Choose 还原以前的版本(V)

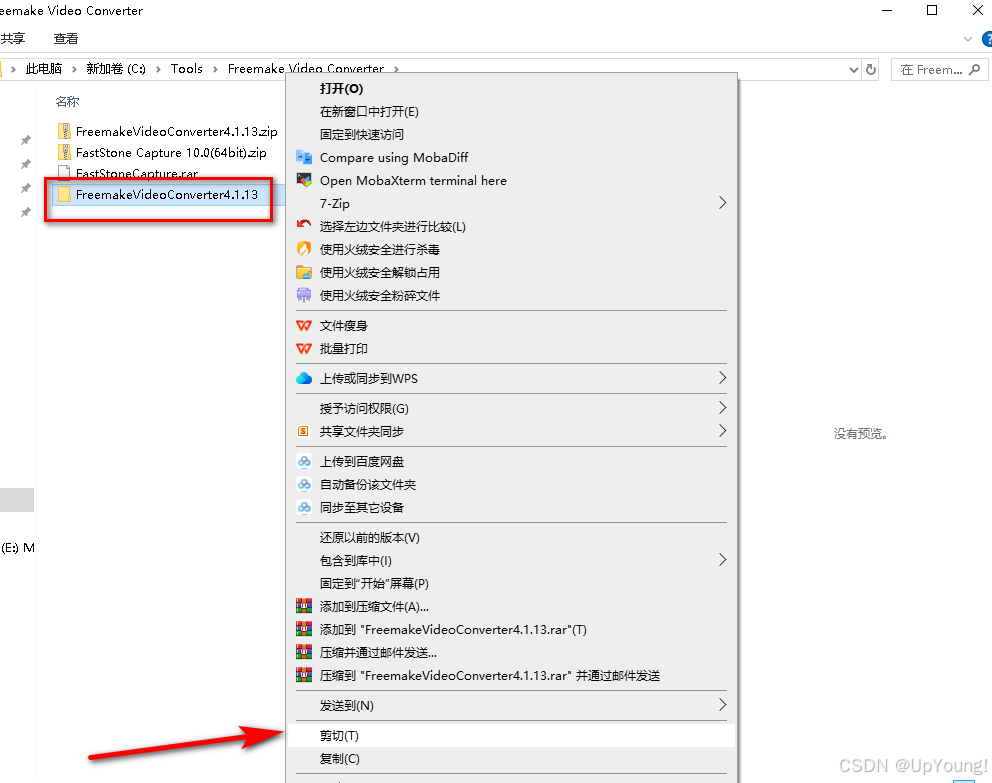[369, 538]
